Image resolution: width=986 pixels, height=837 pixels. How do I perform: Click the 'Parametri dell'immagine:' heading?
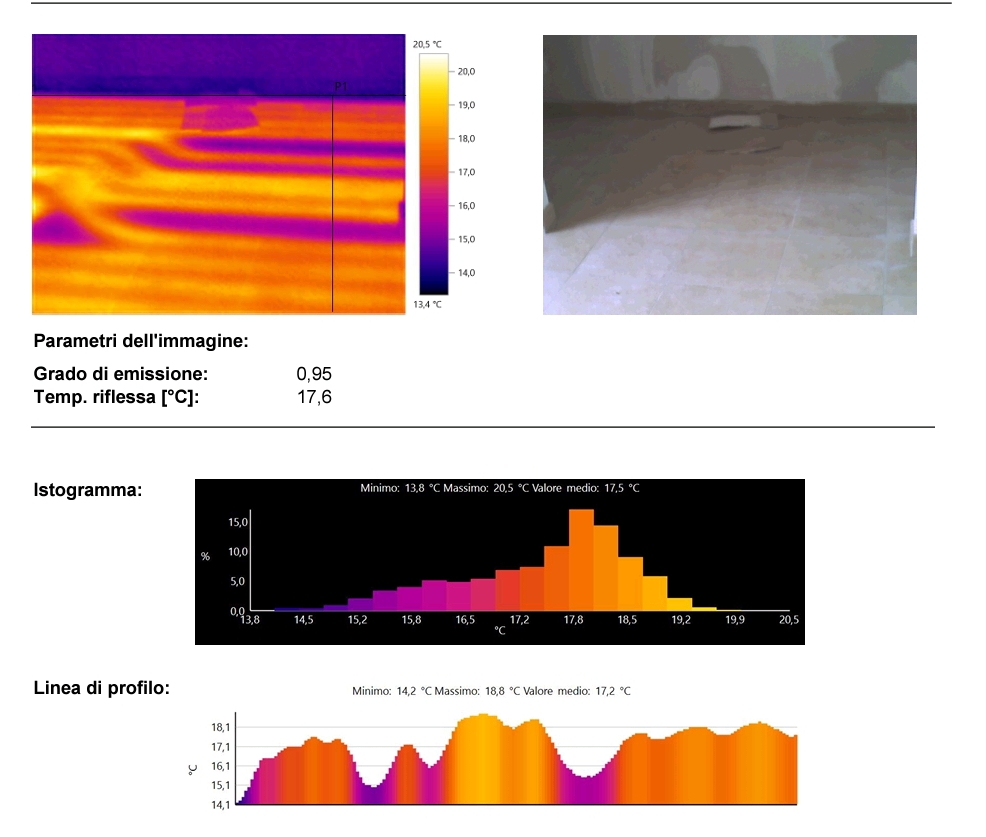[x=141, y=341]
